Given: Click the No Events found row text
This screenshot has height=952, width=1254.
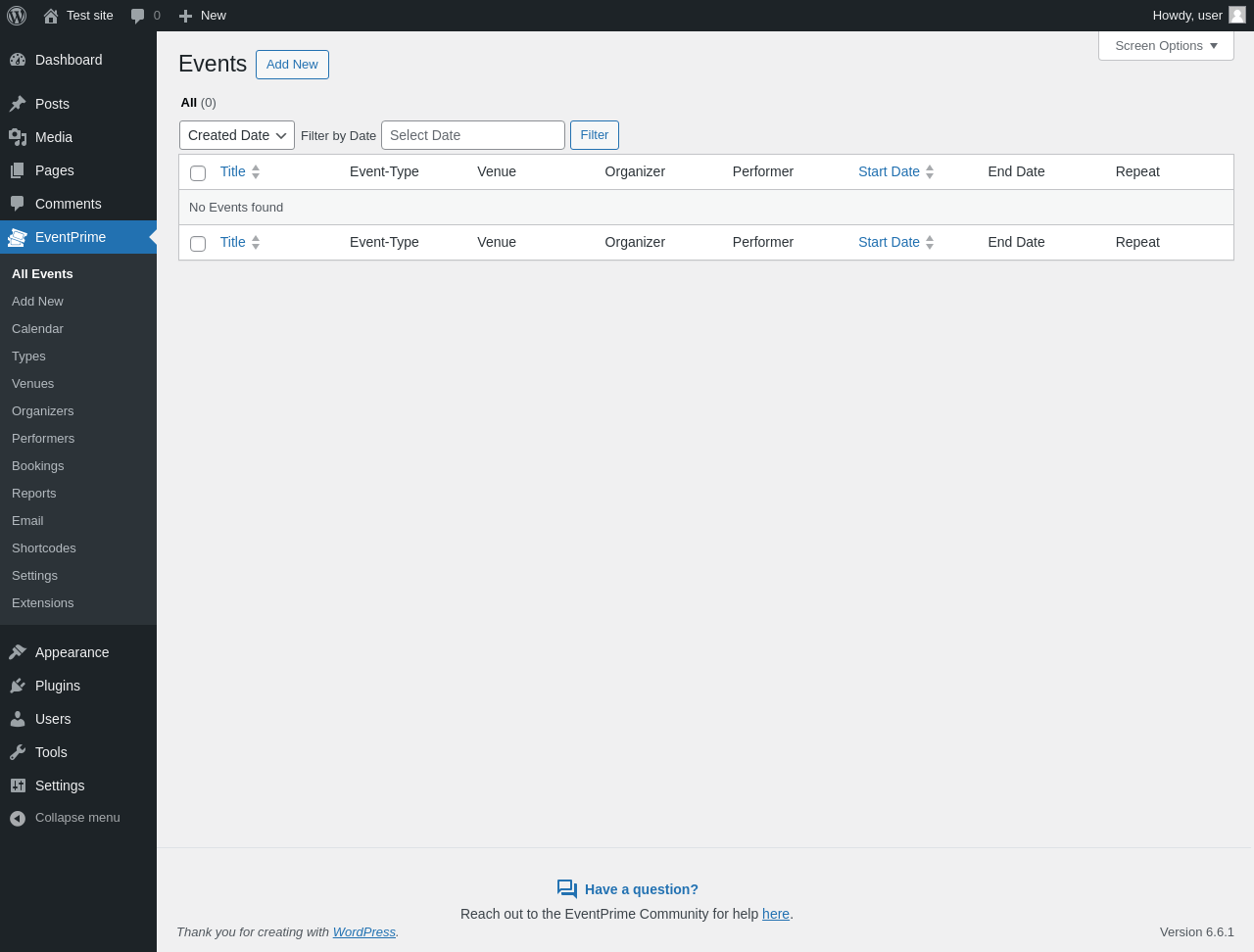Looking at the screenshot, I should (x=236, y=208).
